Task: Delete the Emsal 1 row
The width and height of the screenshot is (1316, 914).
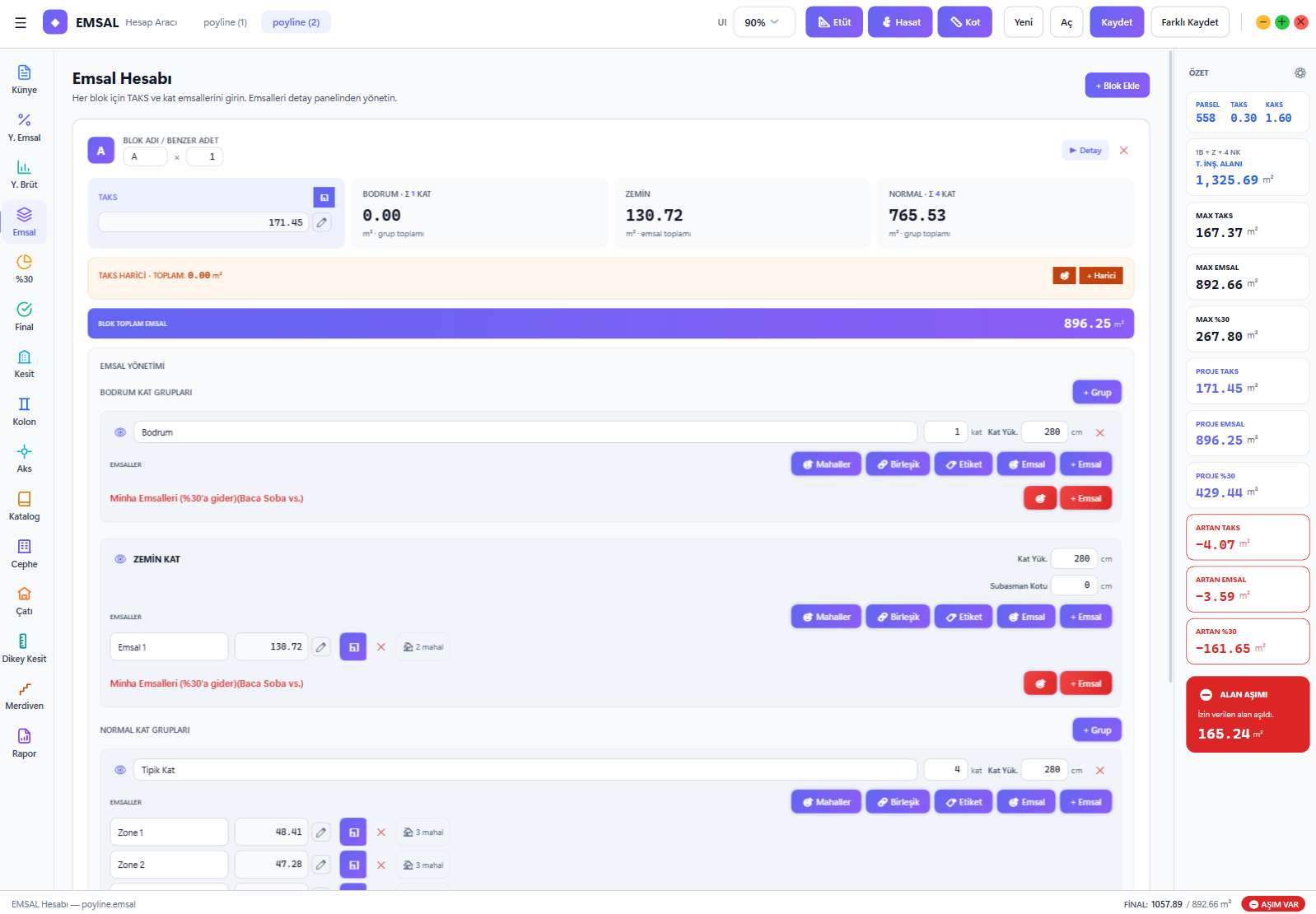Action: pos(381,647)
